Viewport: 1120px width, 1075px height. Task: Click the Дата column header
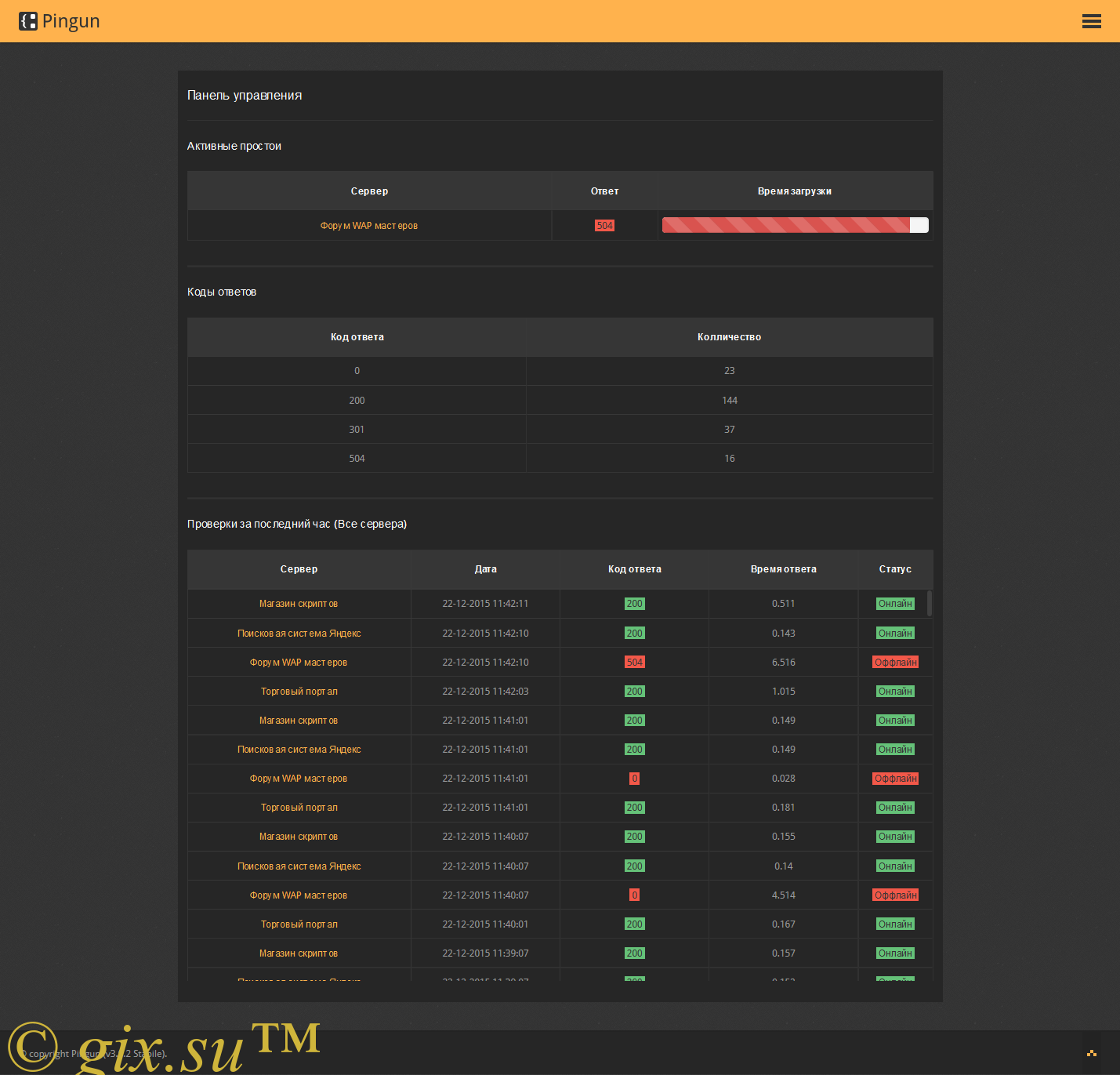[x=485, y=569]
